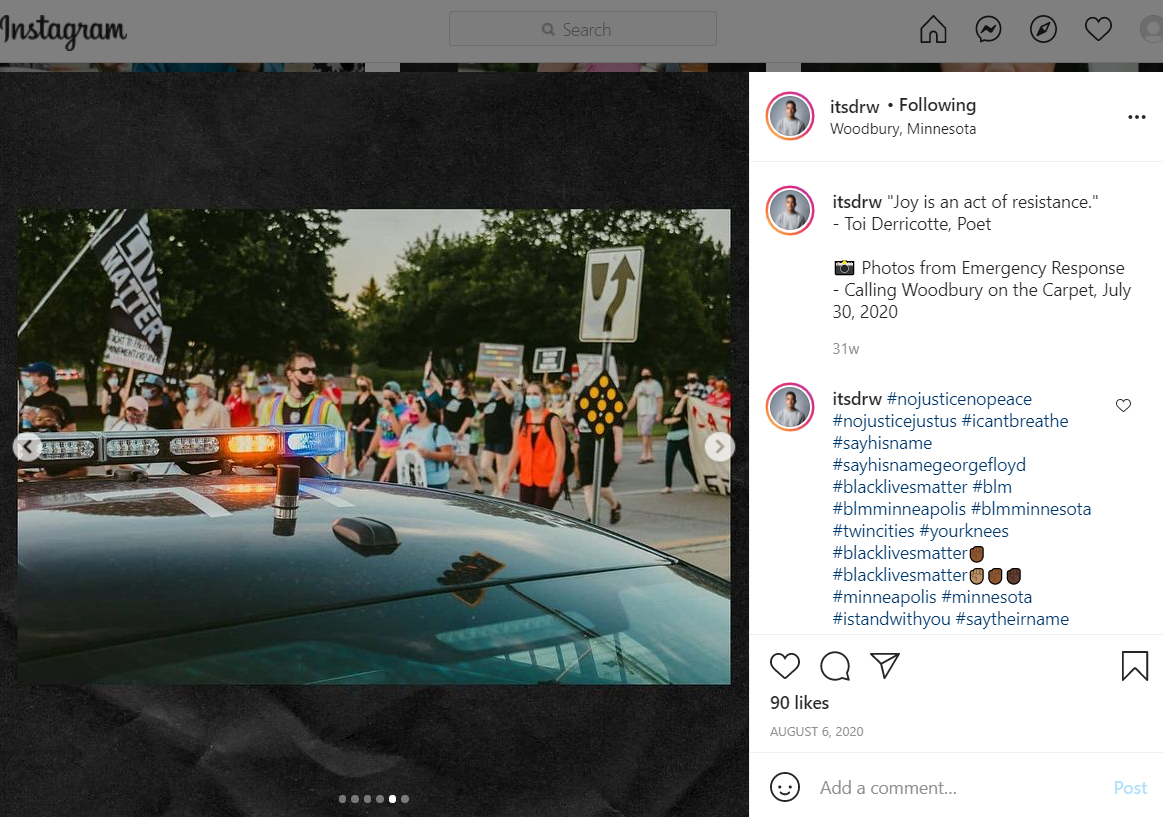Share the post via paper plane icon

pos(885,666)
